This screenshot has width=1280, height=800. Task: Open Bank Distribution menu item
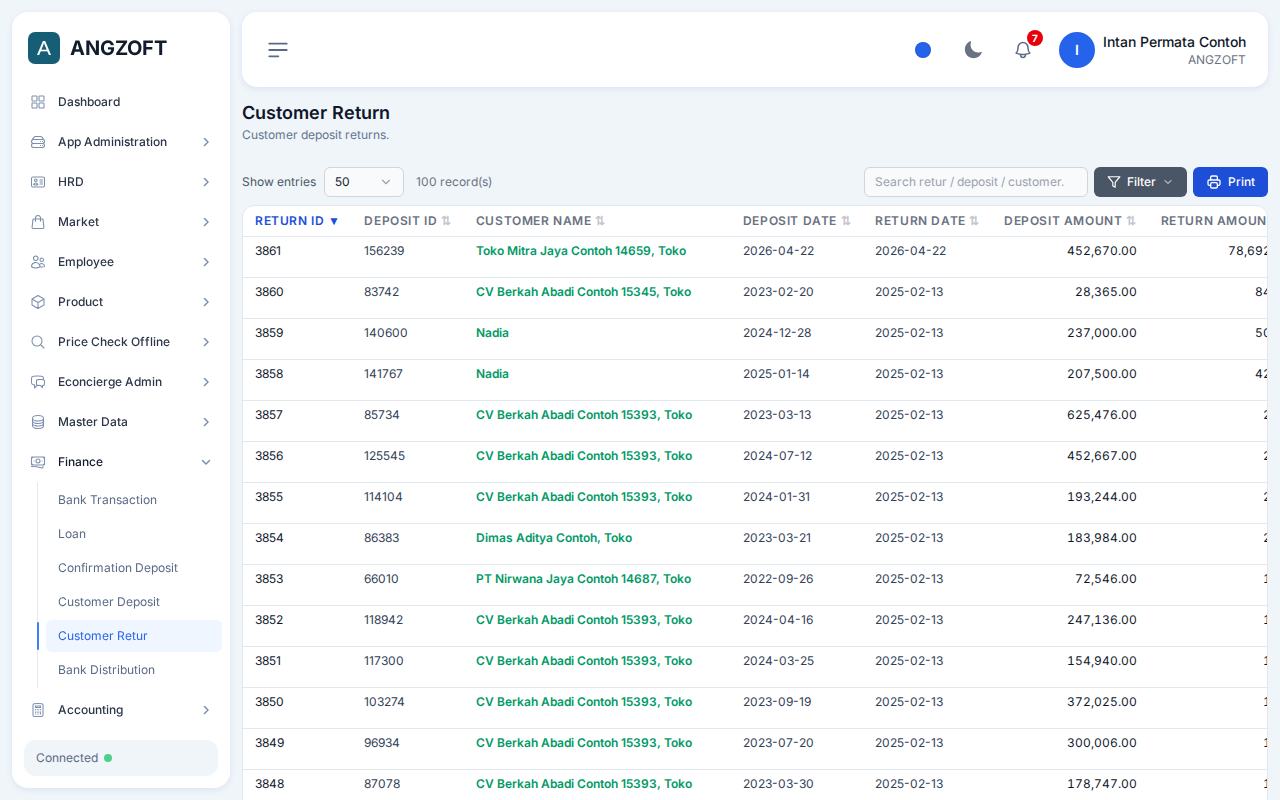tap(134, 670)
